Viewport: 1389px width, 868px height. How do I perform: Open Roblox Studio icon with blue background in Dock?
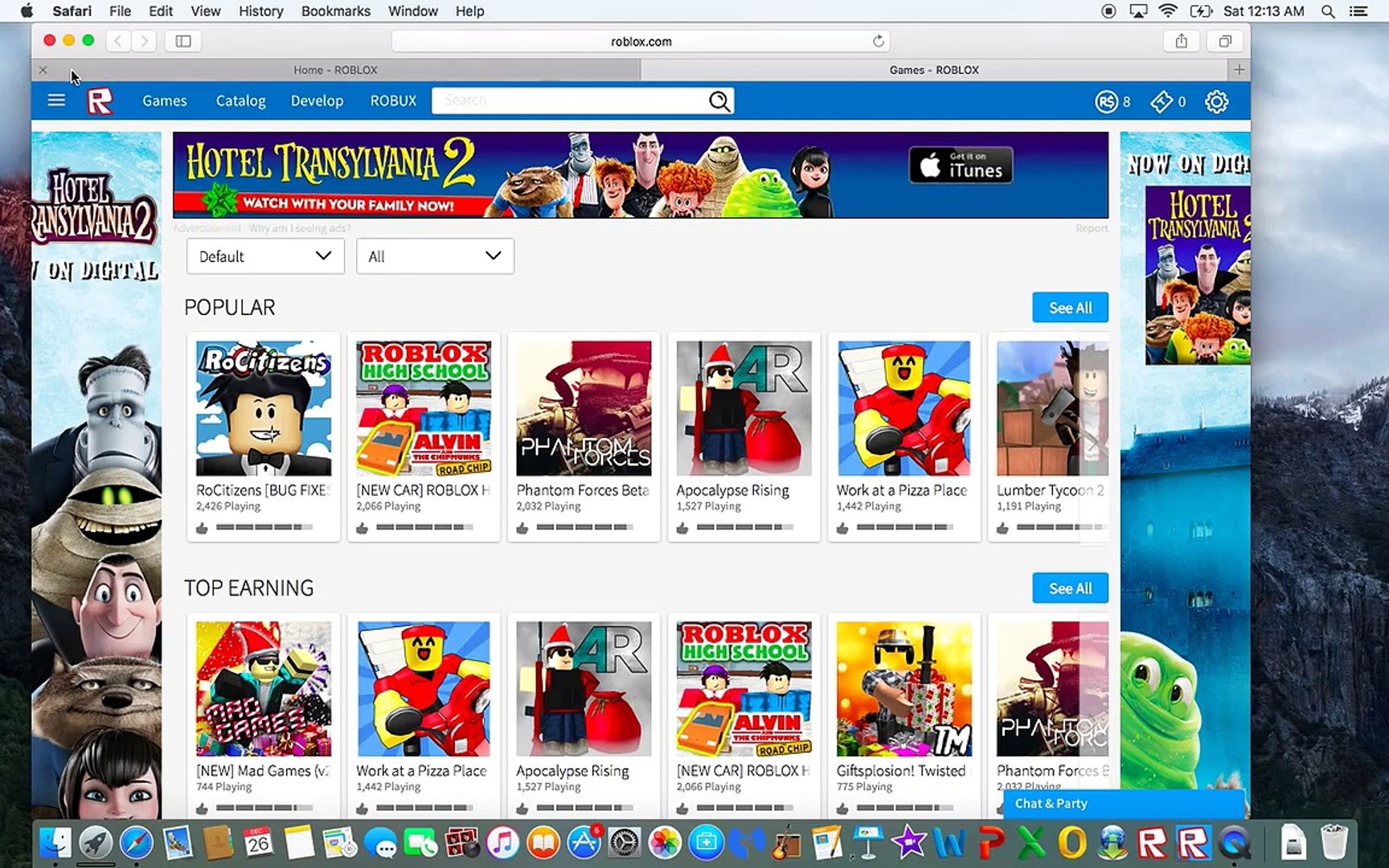[x=1194, y=843]
